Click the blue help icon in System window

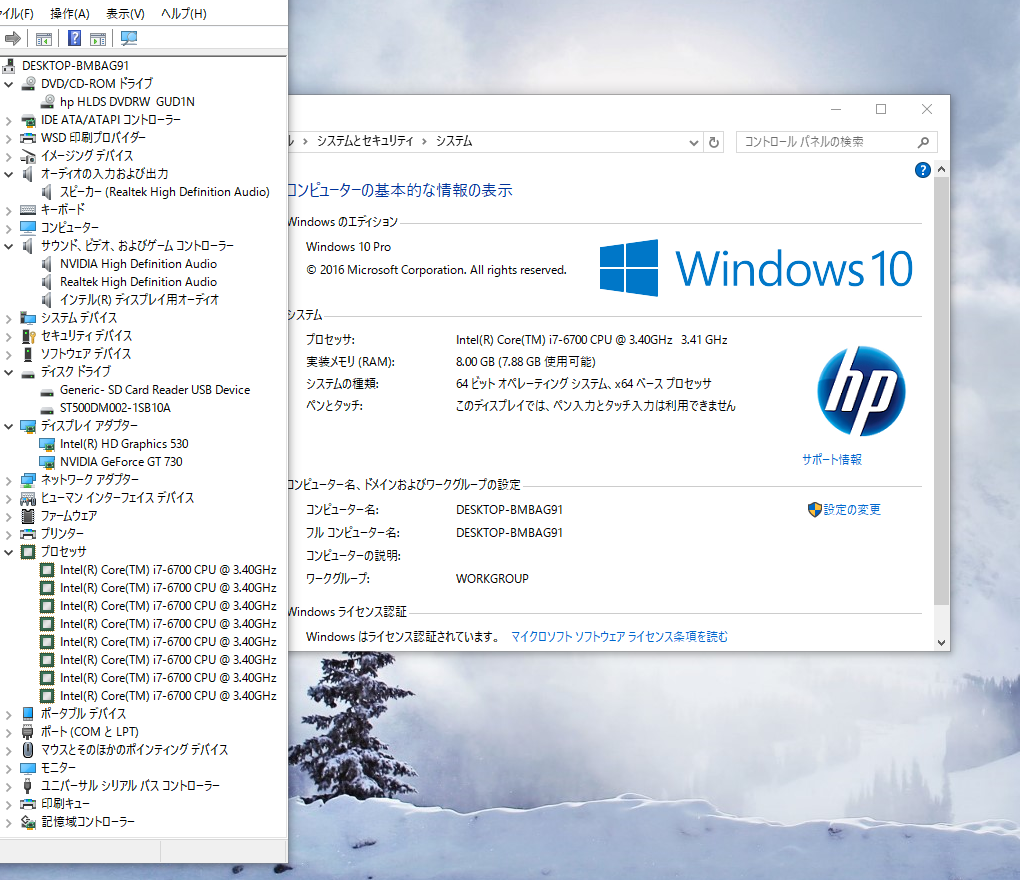point(921,170)
